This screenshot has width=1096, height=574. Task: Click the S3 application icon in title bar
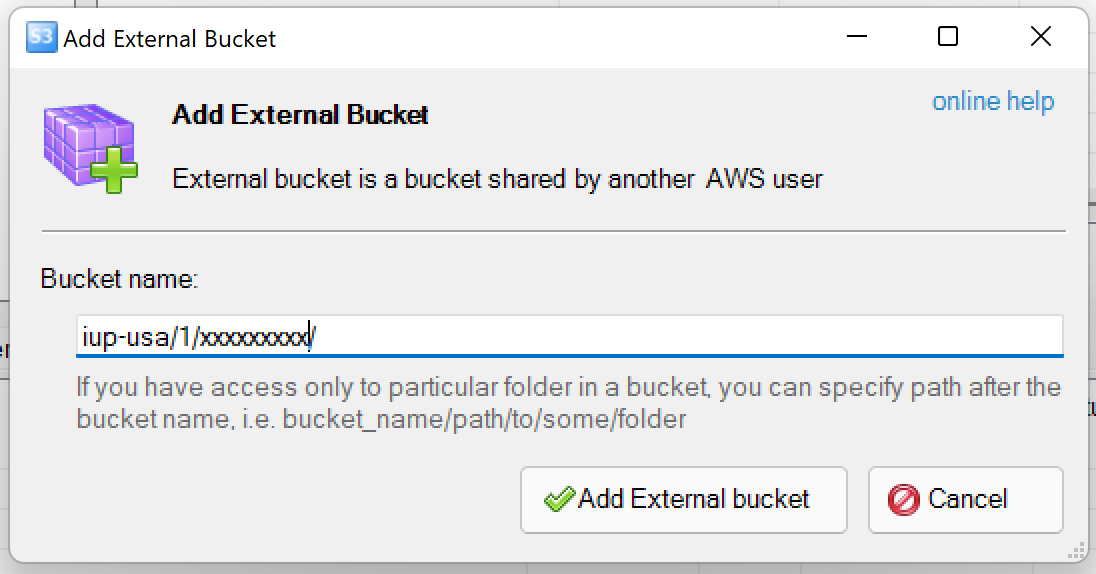tap(41, 38)
